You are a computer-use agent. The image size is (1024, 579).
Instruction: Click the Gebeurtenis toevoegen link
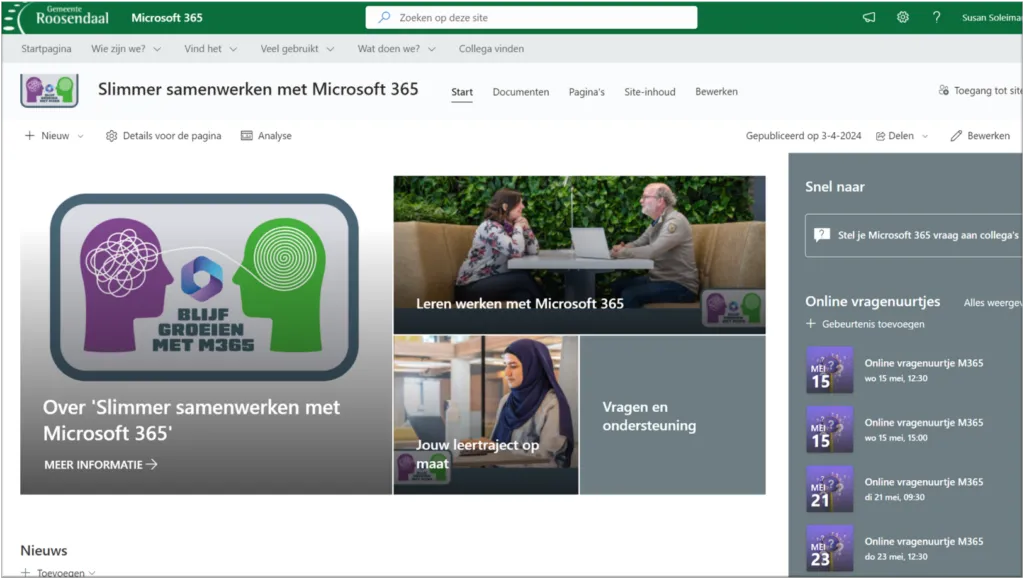[x=873, y=324]
